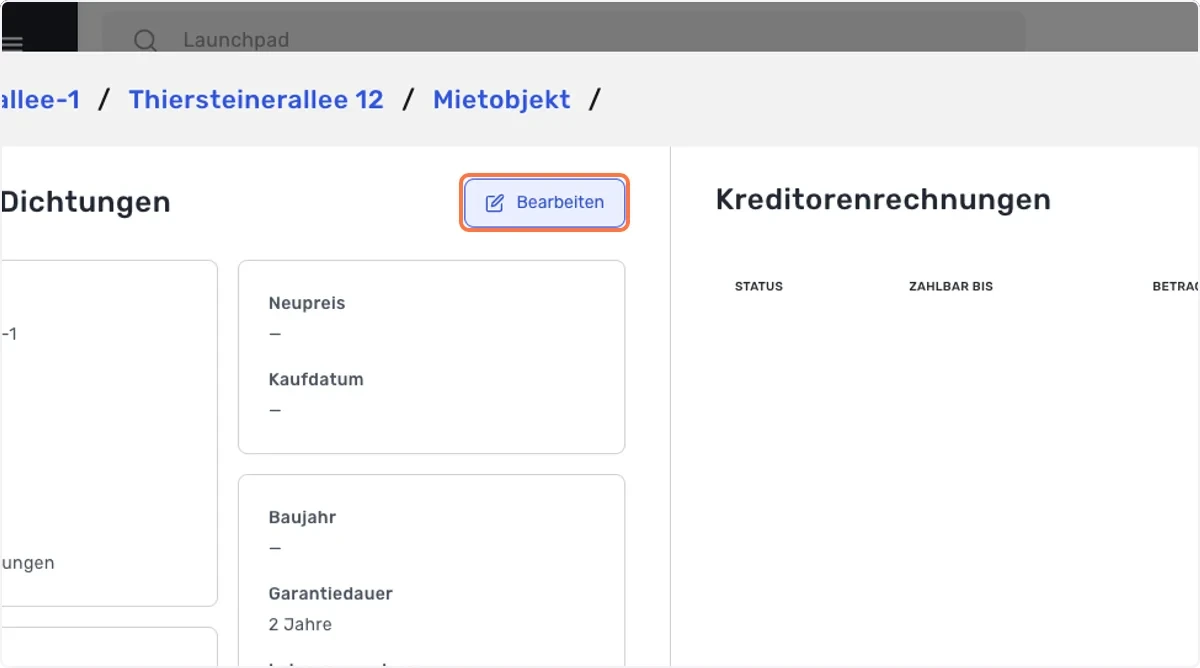Viewport: 1200px width, 668px height.
Task: Open the hamburger menu icon
Action: tap(12, 43)
